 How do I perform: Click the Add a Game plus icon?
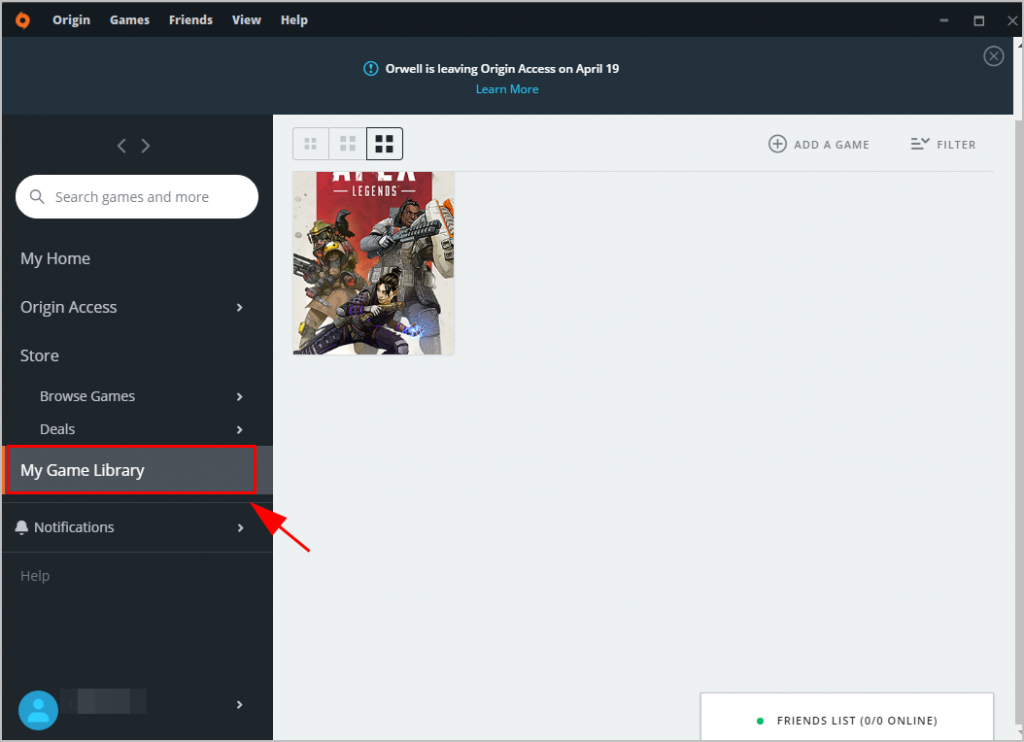pos(777,144)
